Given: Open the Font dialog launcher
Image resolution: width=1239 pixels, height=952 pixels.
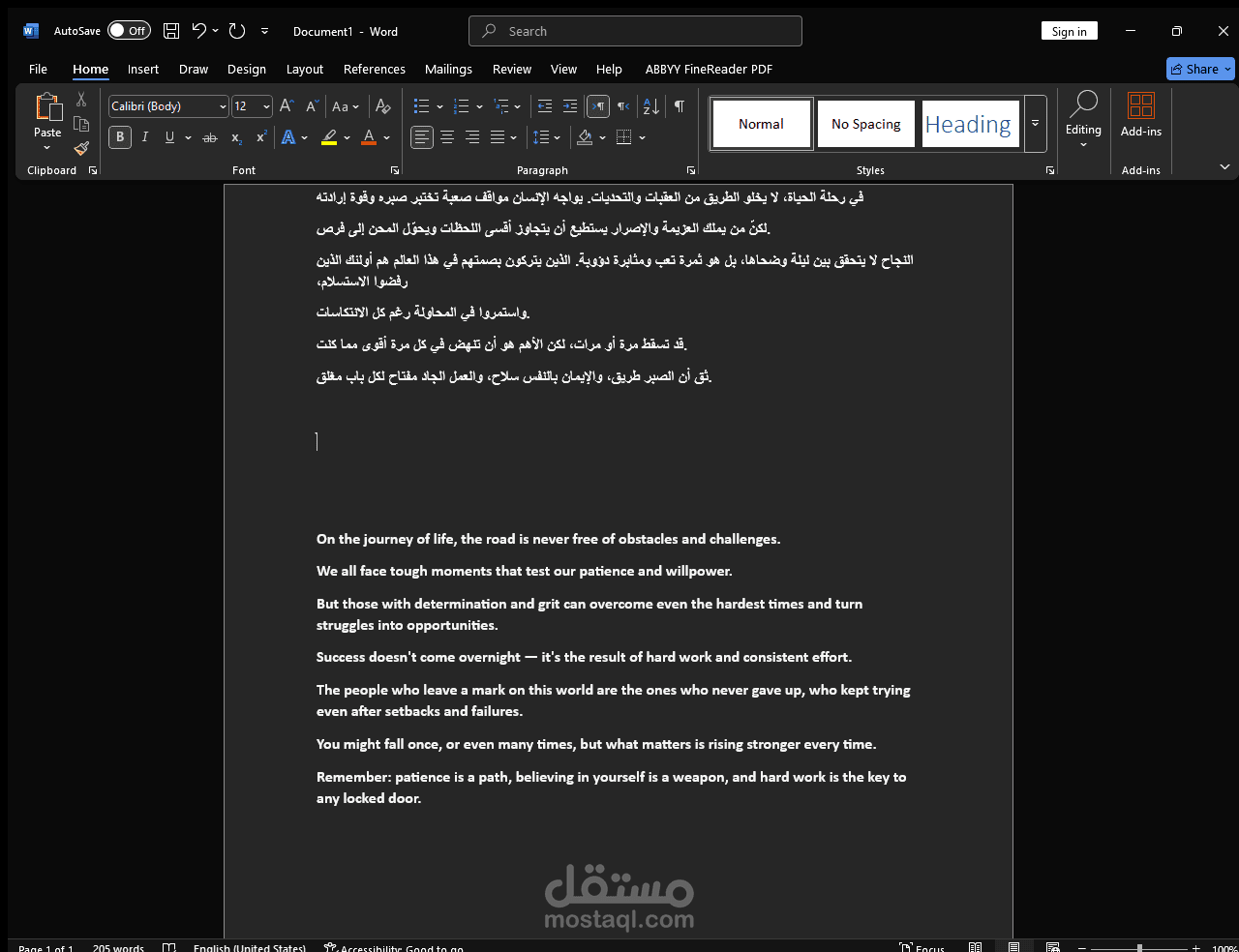Looking at the screenshot, I should click(x=395, y=170).
